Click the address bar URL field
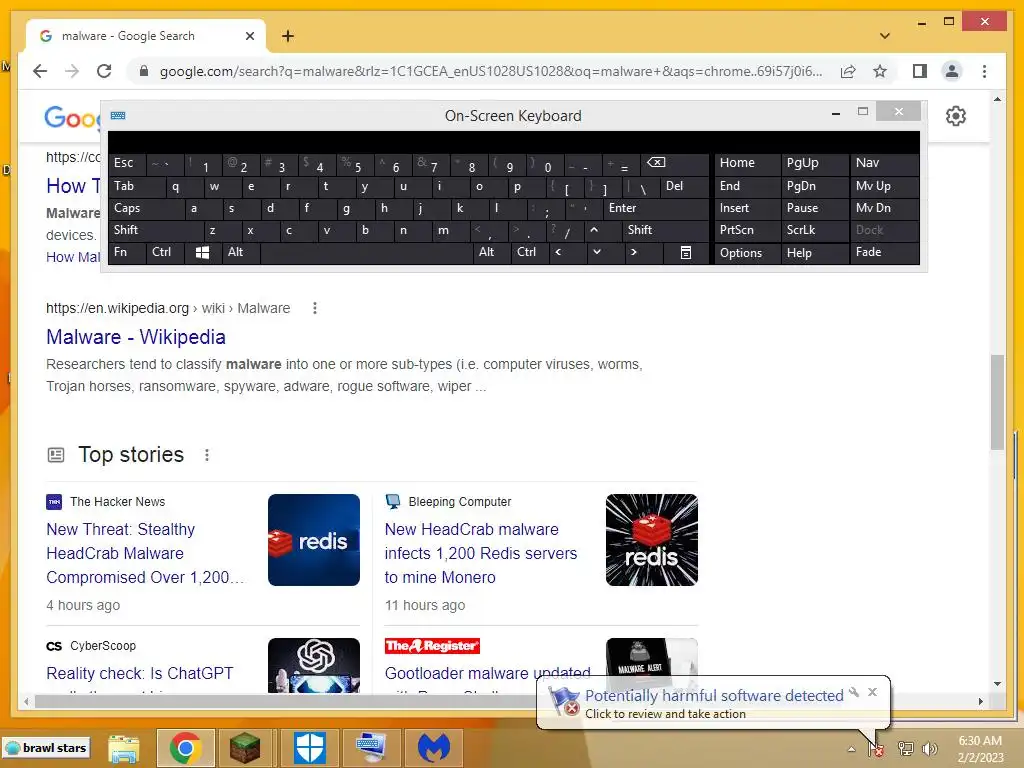Screen dimensions: 1024x768 [x=491, y=71]
